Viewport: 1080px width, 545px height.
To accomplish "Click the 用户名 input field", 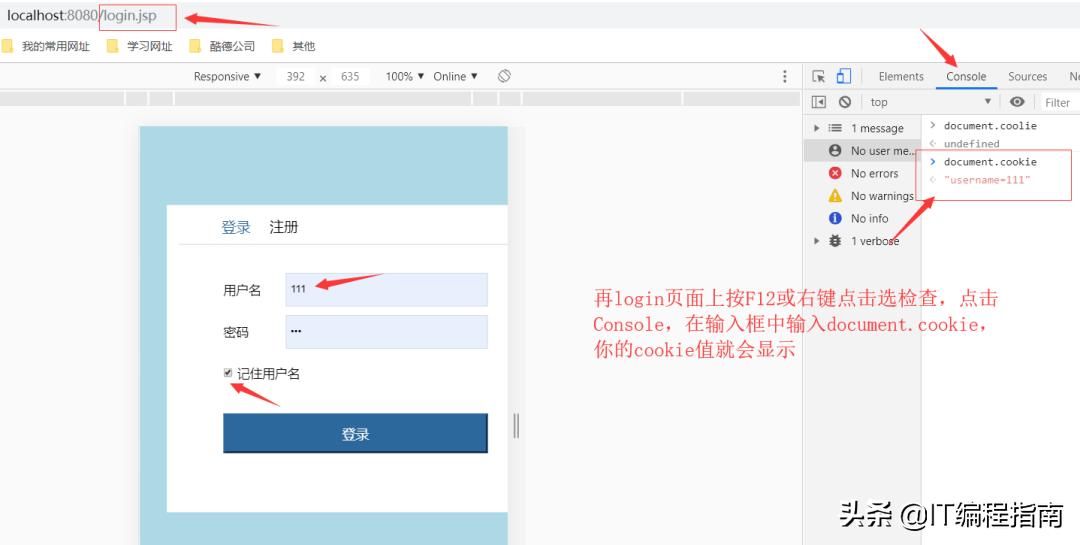I will coord(386,289).
